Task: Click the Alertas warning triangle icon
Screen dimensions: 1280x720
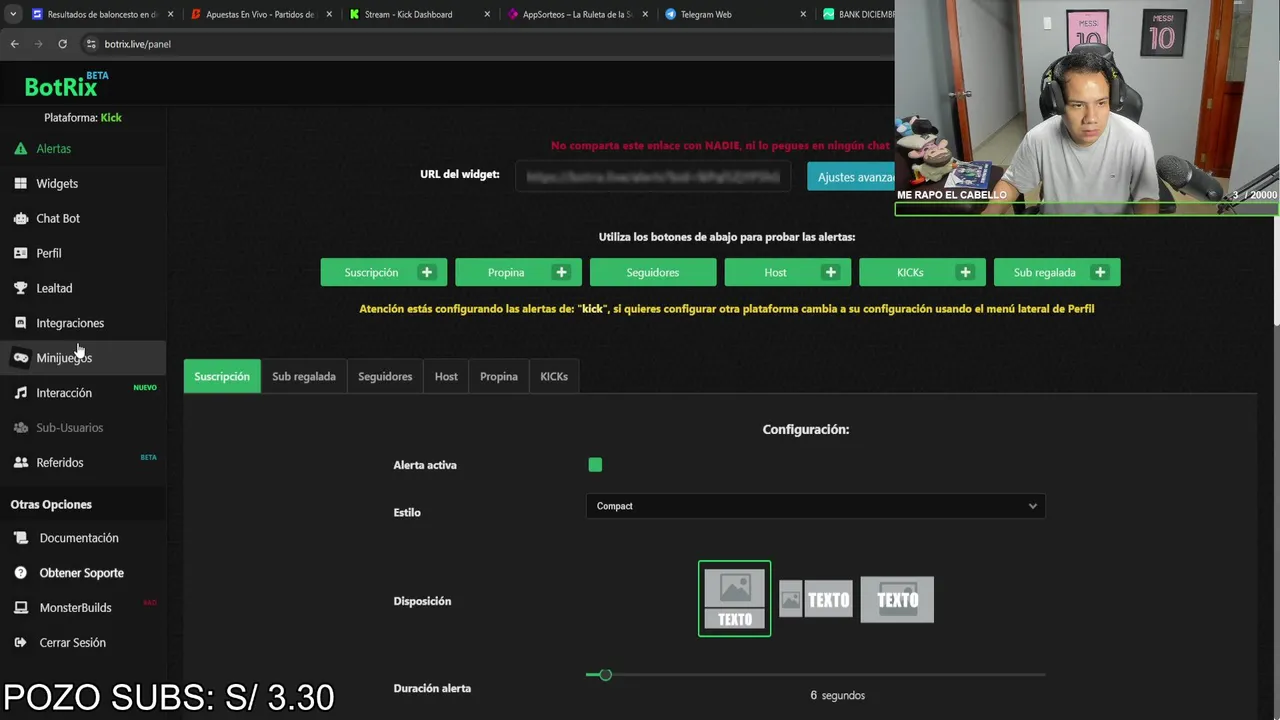Action: click(x=20, y=148)
